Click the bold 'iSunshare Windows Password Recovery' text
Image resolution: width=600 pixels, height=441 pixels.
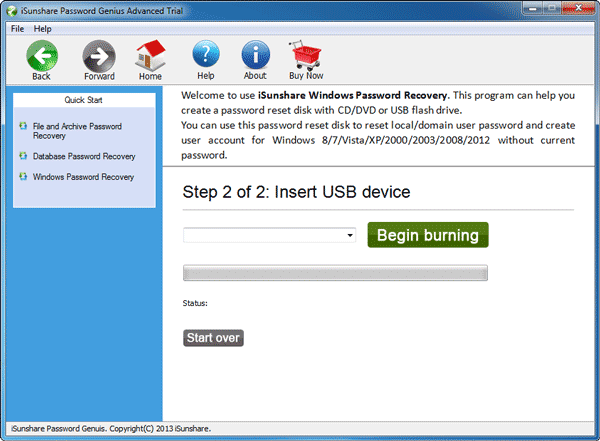coord(352,95)
